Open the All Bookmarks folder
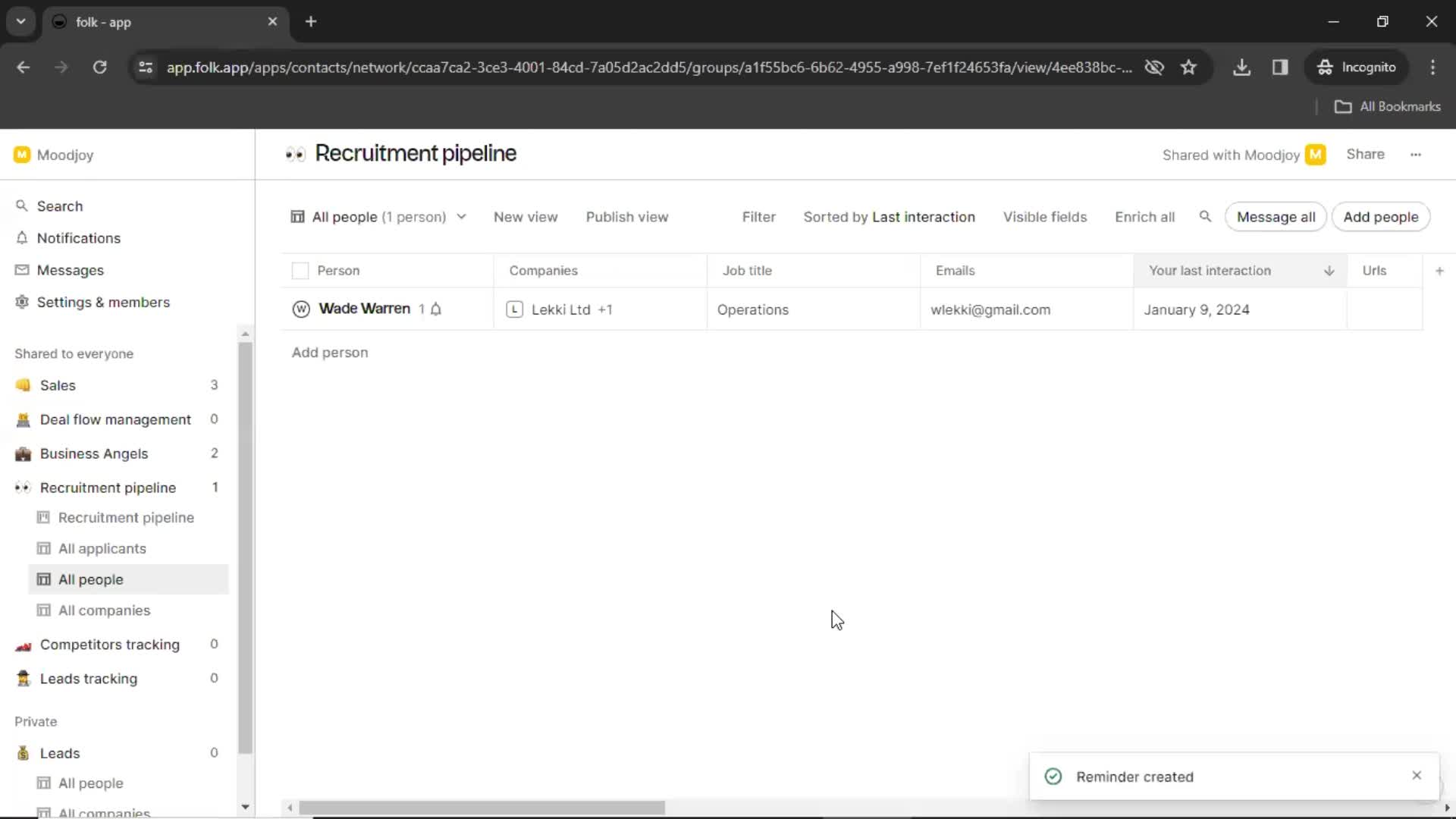This screenshot has height=819, width=1456. [1387, 107]
